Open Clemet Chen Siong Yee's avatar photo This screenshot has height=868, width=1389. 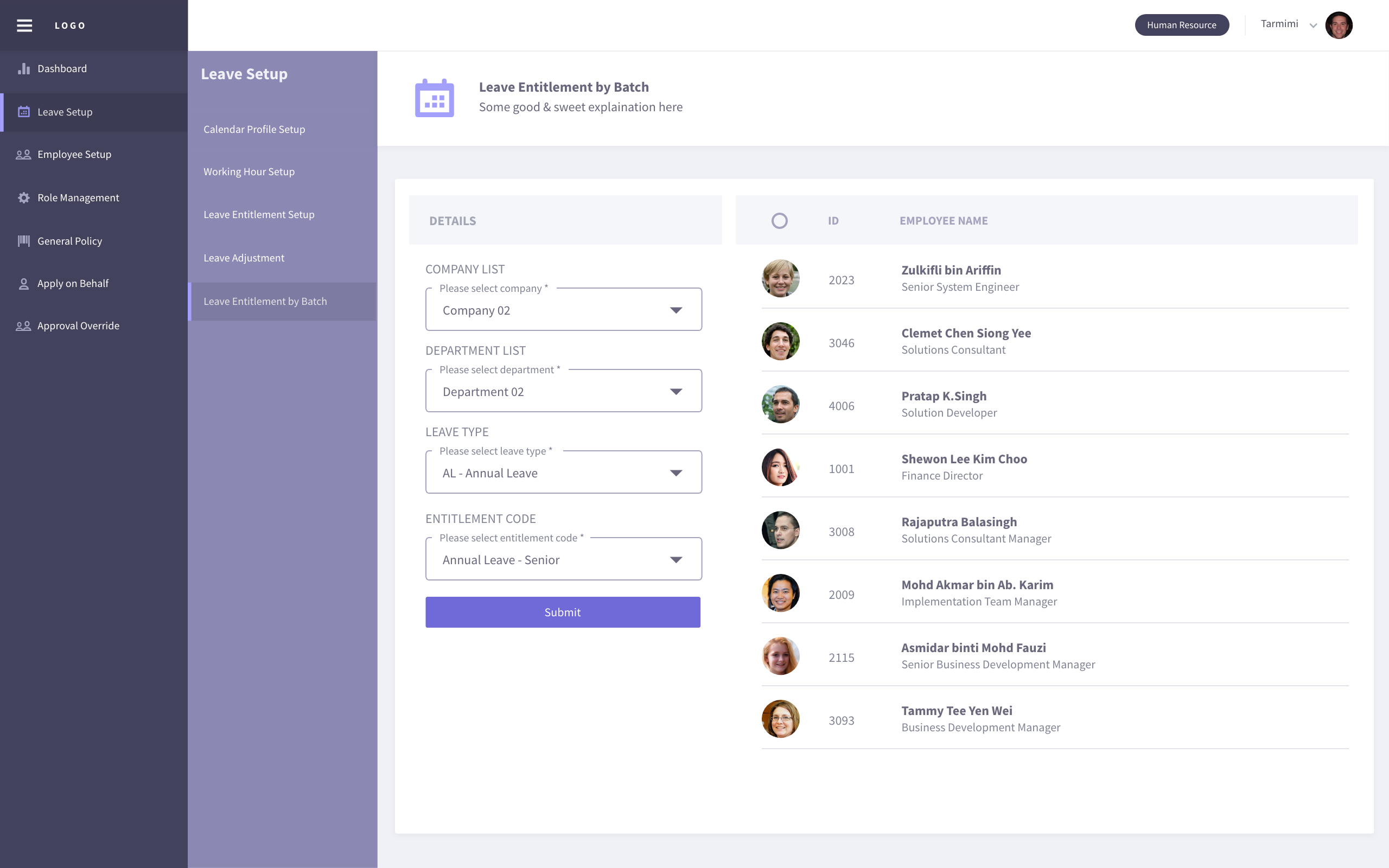tap(781, 342)
